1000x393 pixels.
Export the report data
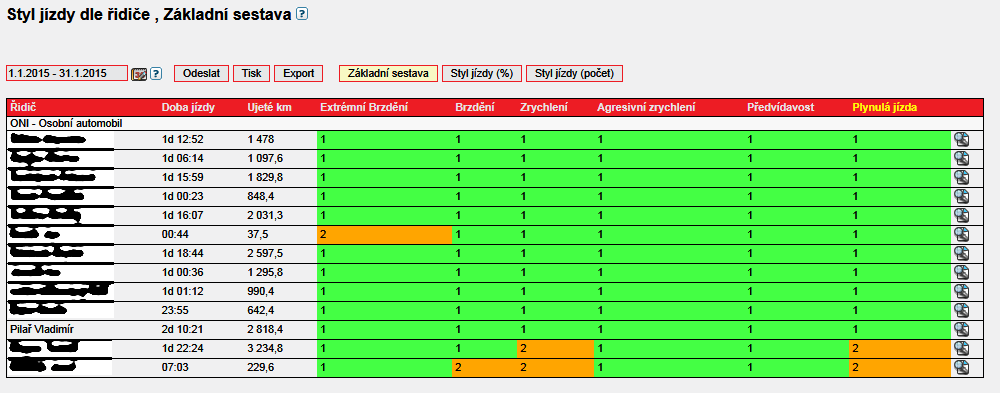(298, 73)
